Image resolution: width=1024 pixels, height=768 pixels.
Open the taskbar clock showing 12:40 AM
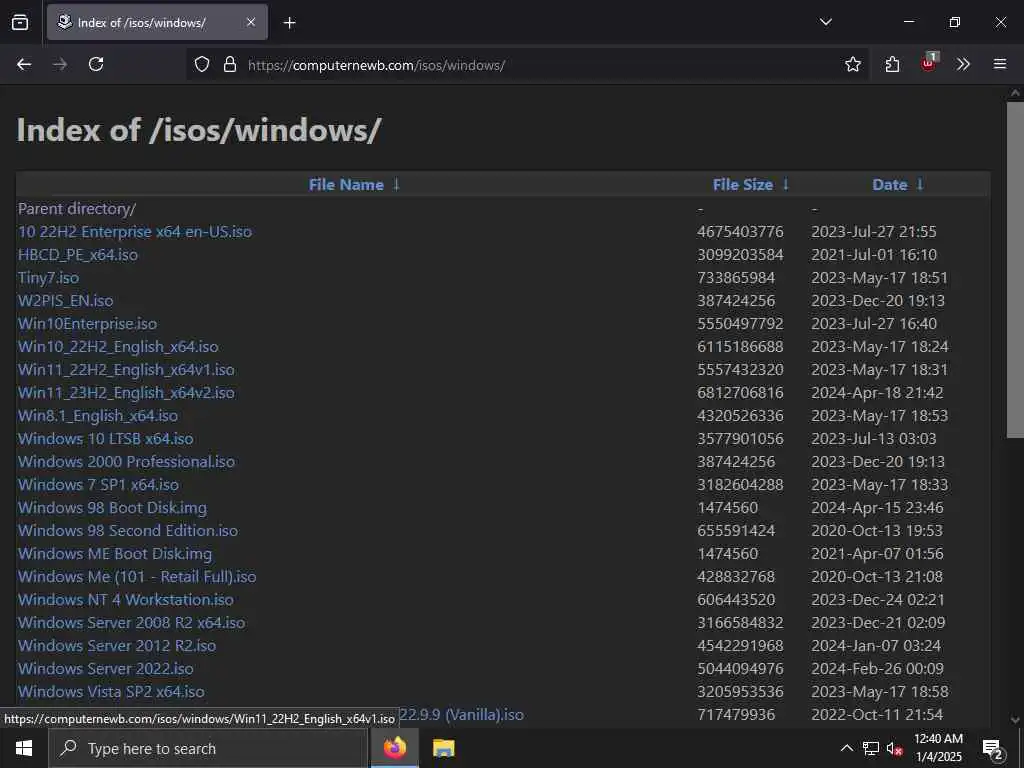click(x=938, y=748)
